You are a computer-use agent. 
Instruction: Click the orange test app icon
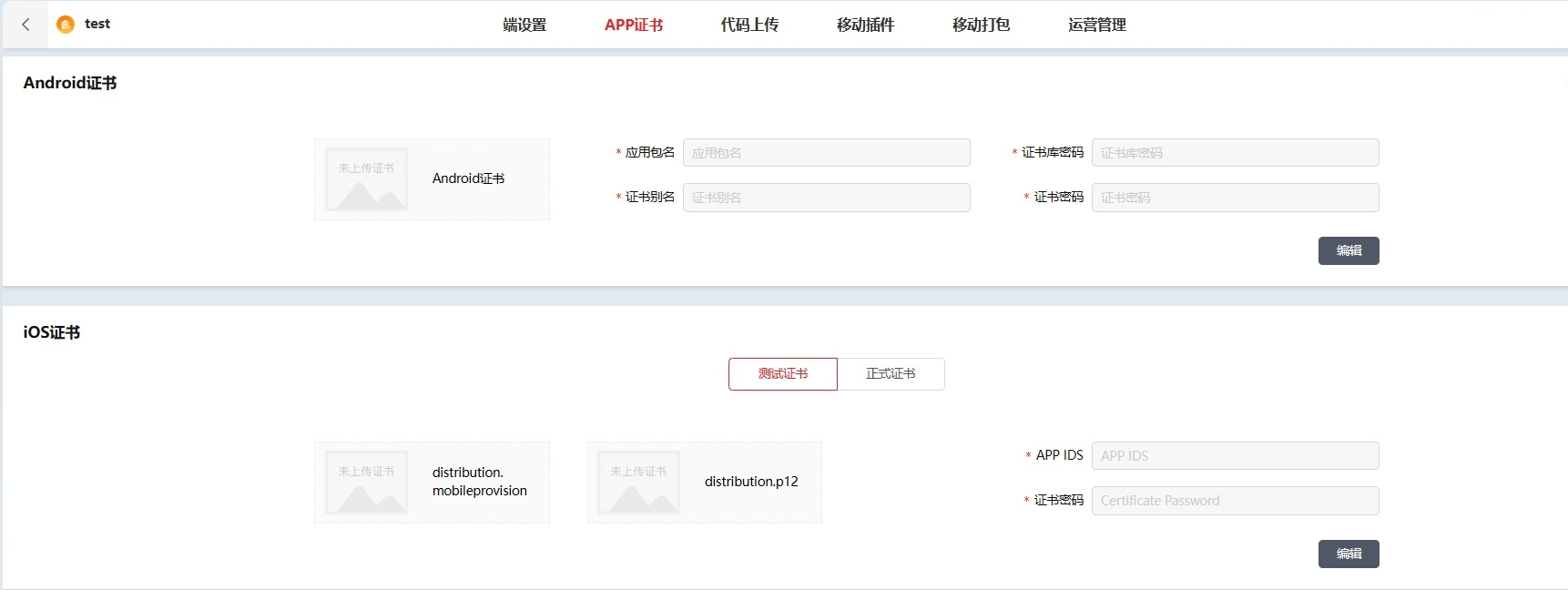coord(66,25)
